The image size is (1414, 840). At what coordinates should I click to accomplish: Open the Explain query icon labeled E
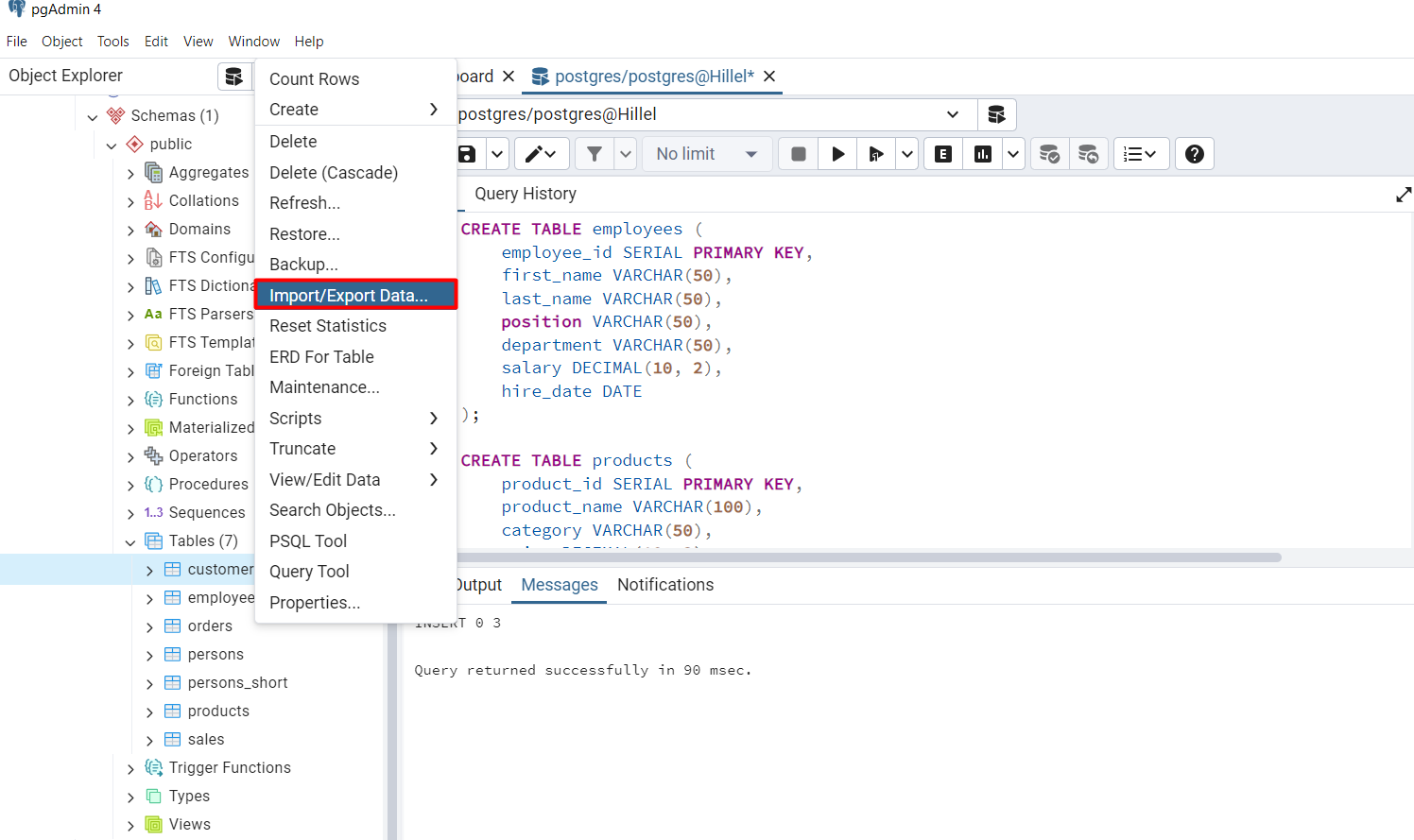coord(942,153)
